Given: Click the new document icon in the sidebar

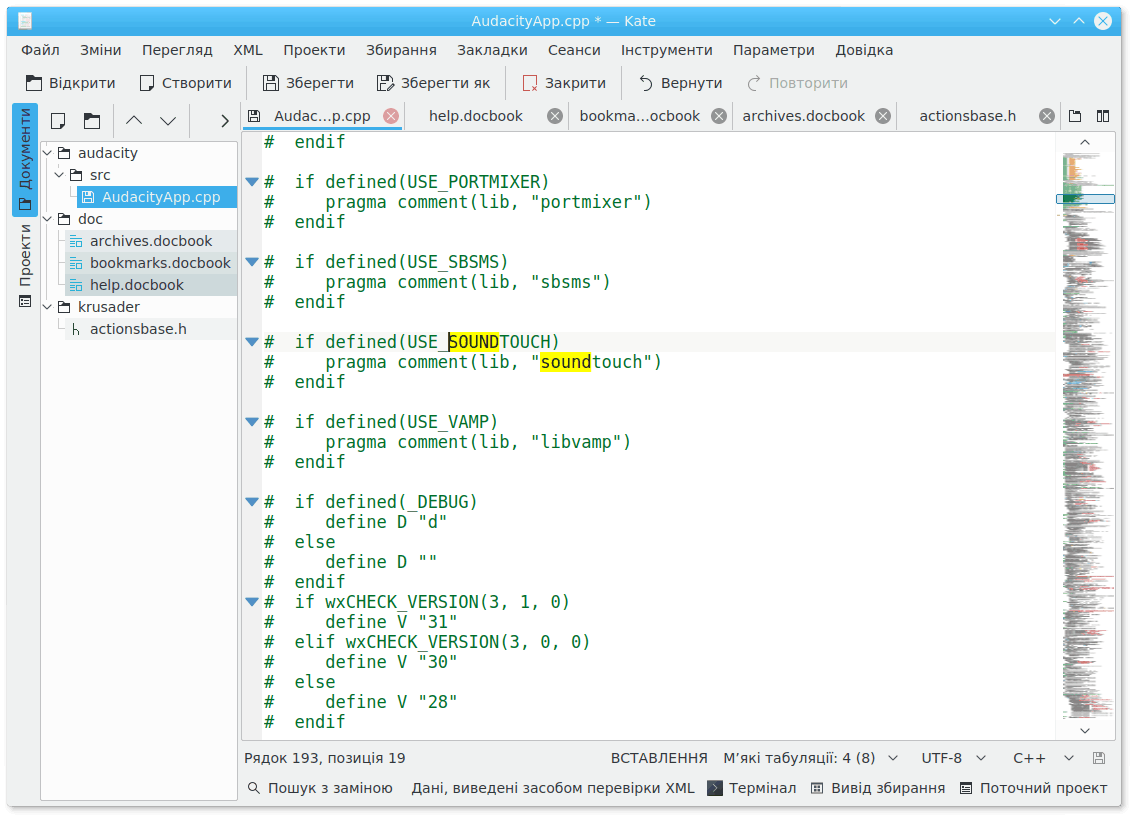Looking at the screenshot, I should click(x=59, y=121).
